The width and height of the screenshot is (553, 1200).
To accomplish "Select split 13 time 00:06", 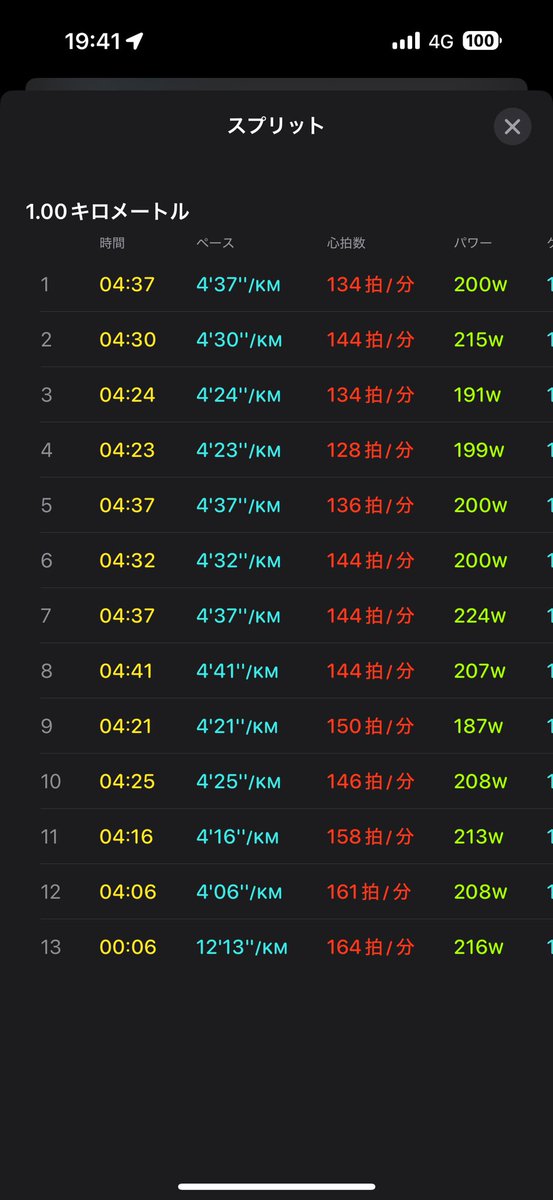I will (127, 947).
